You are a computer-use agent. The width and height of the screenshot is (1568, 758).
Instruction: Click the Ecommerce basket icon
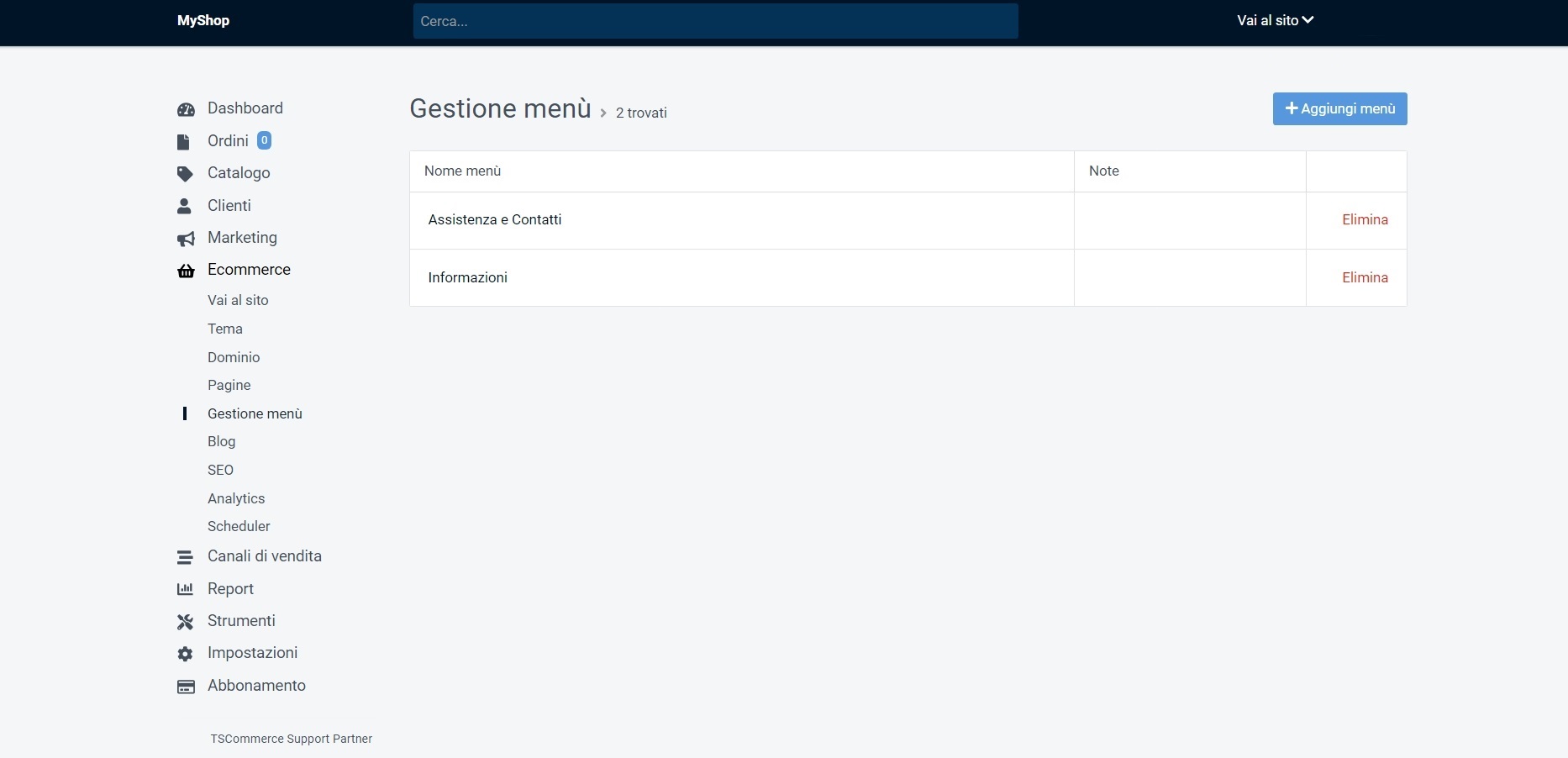coord(186,271)
